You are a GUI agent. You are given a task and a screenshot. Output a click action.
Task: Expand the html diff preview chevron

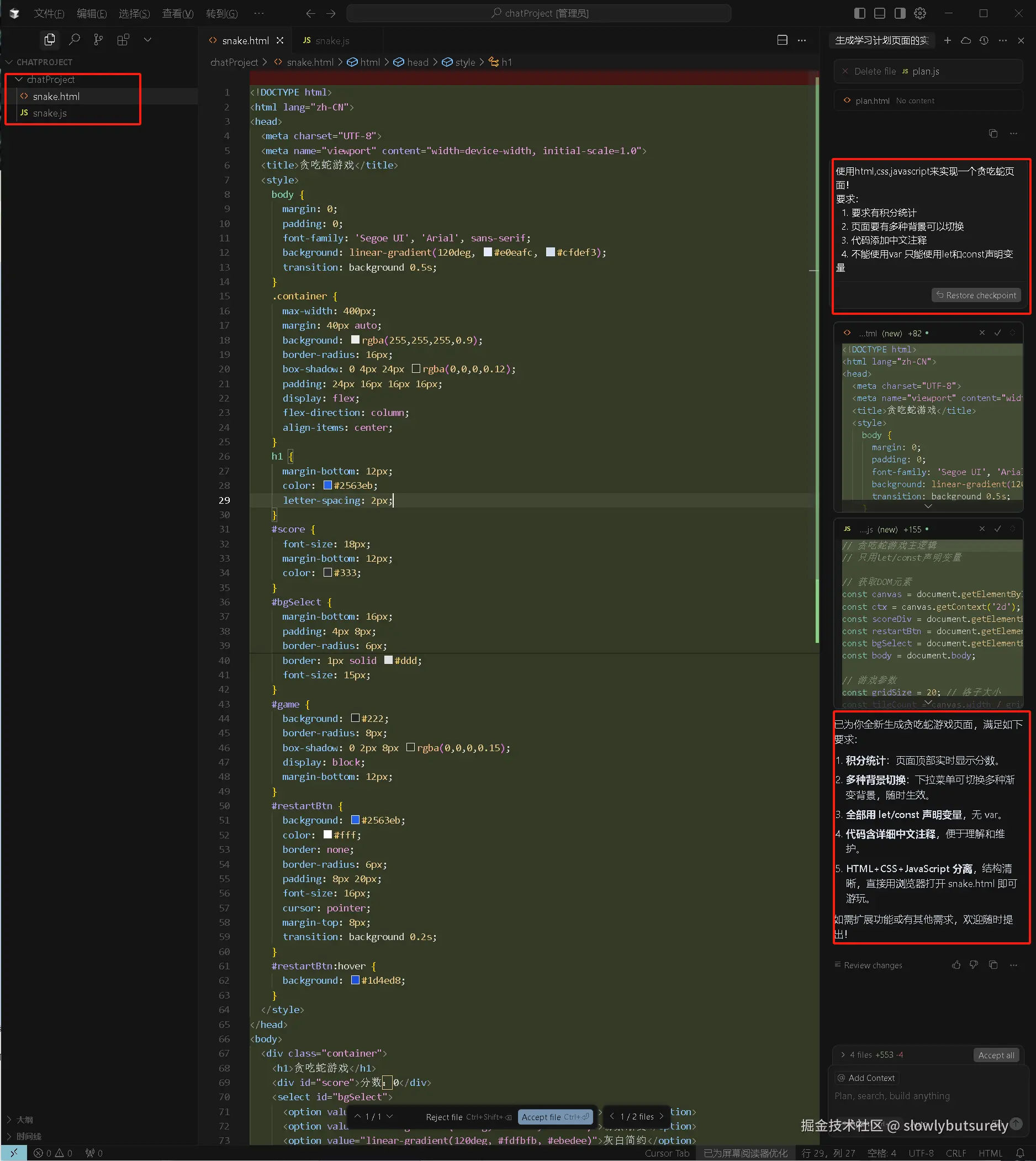click(x=928, y=505)
